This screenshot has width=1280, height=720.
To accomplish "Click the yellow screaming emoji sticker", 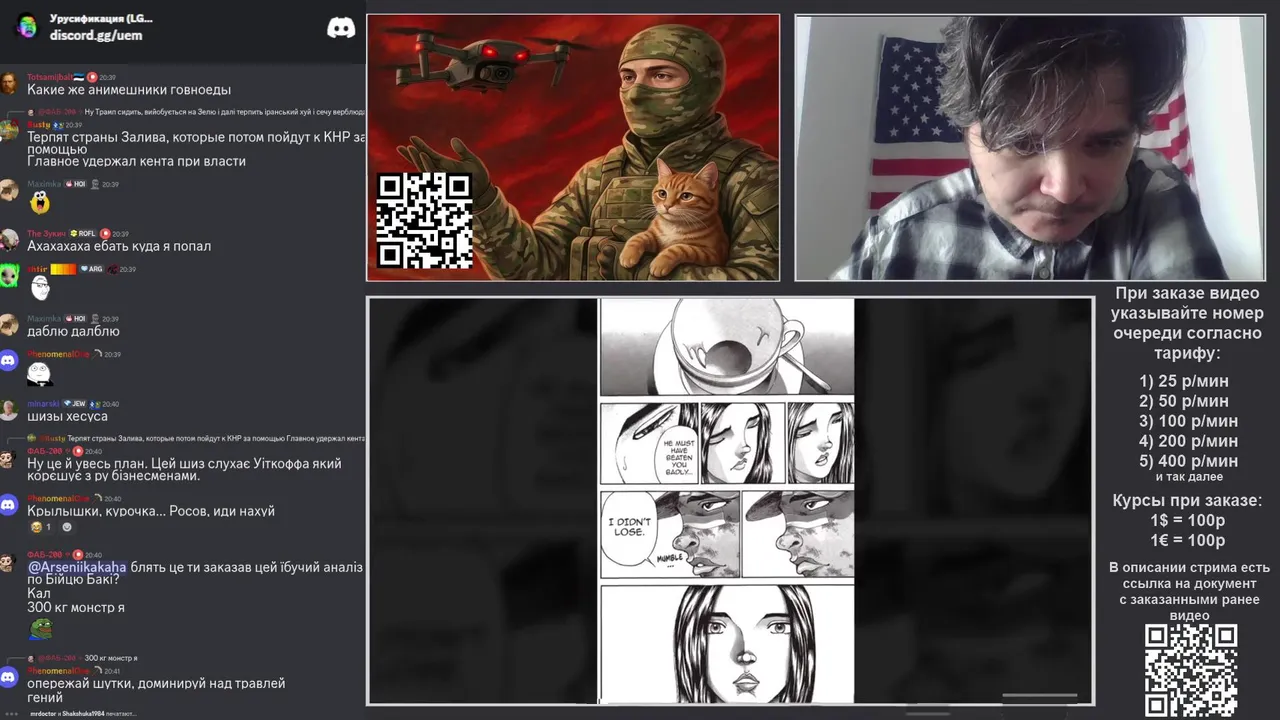I will tap(40, 203).
